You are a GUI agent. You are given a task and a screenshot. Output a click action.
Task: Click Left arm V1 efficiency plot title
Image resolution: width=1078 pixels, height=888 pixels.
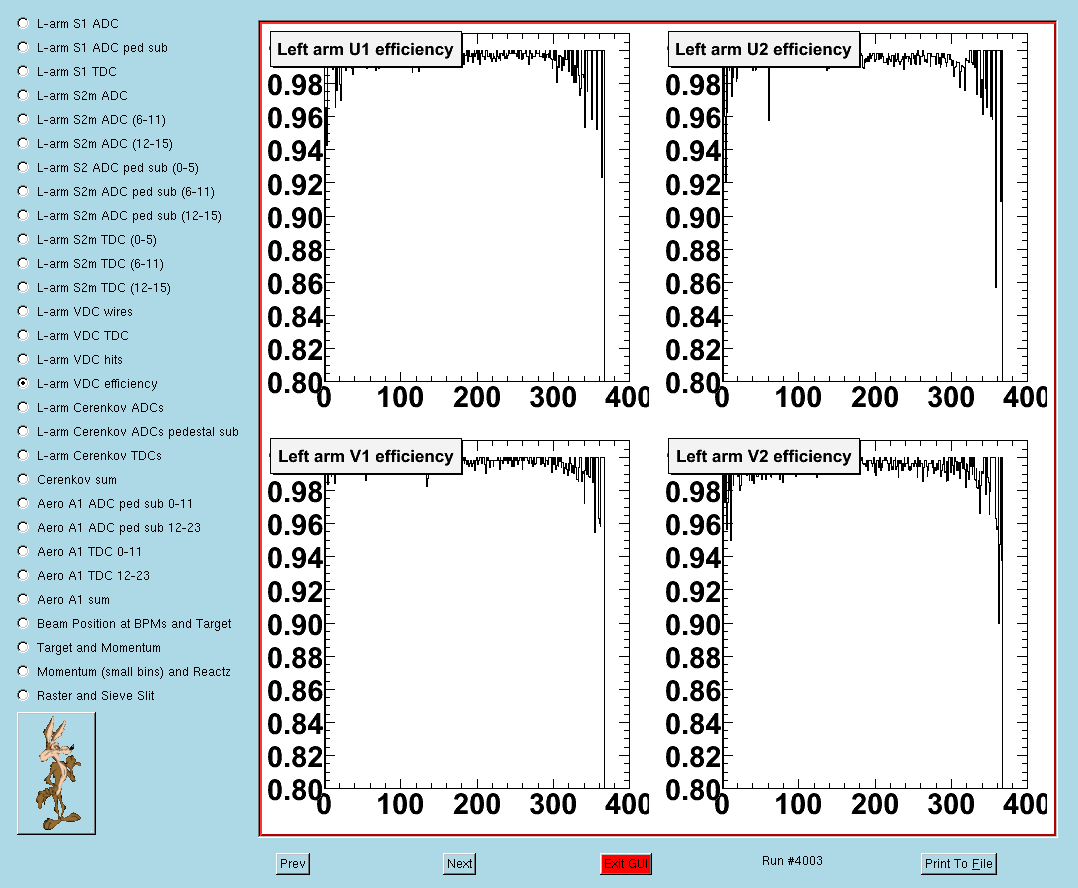coord(365,456)
